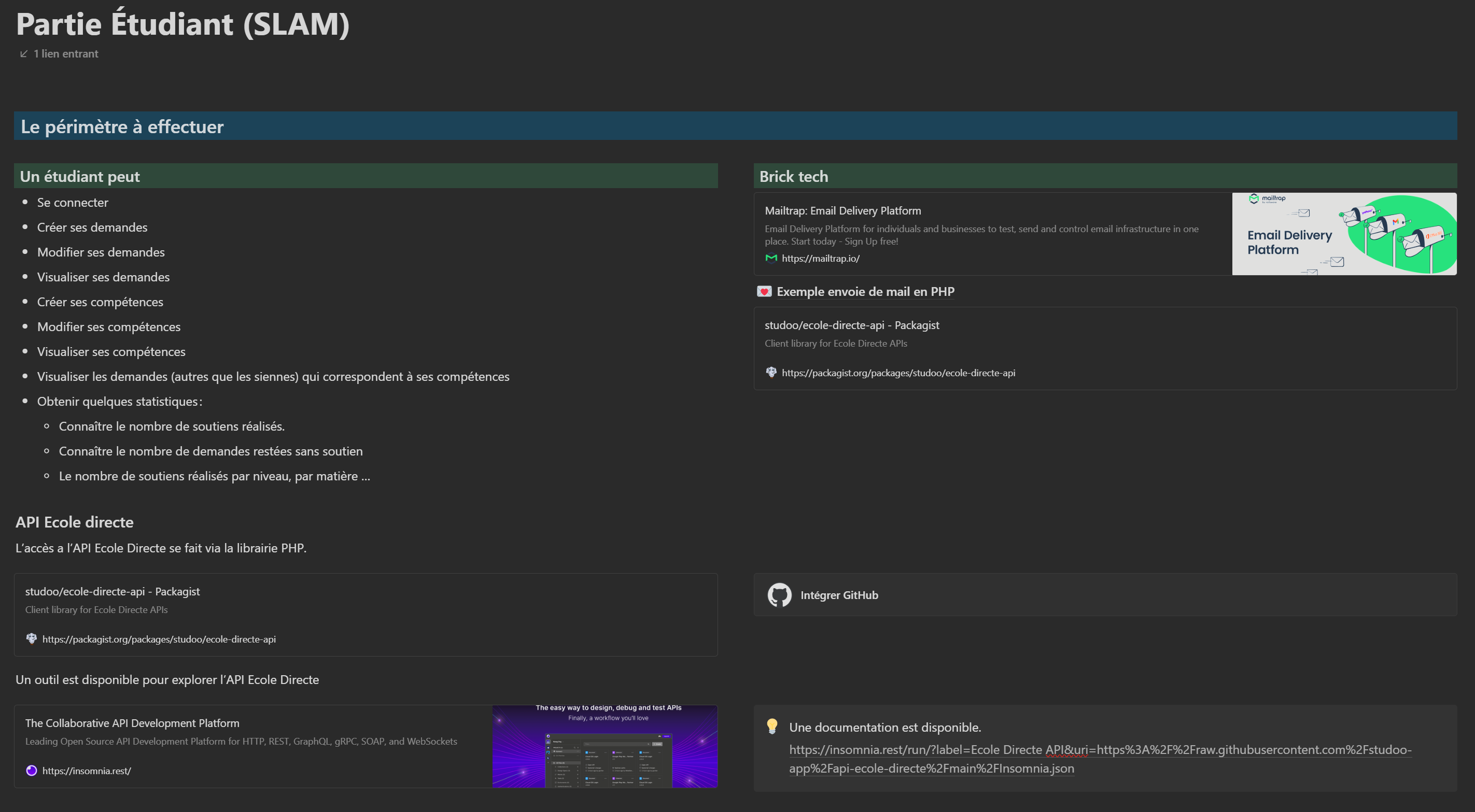Click the GitHub logo icon
The width and height of the screenshot is (1475, 812).
tap(779, 595)
